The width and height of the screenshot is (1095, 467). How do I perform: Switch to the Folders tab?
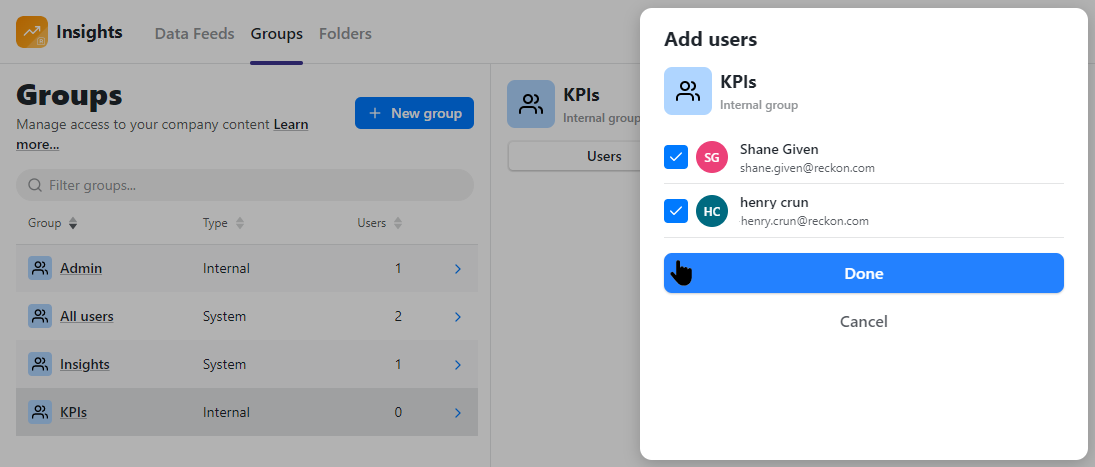tap(345, 34)
